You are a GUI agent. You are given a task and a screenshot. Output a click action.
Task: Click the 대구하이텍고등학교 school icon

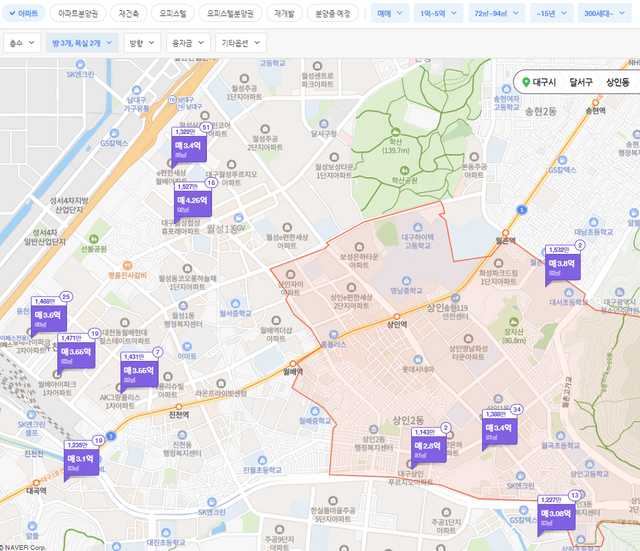click(x=418, y=227)
